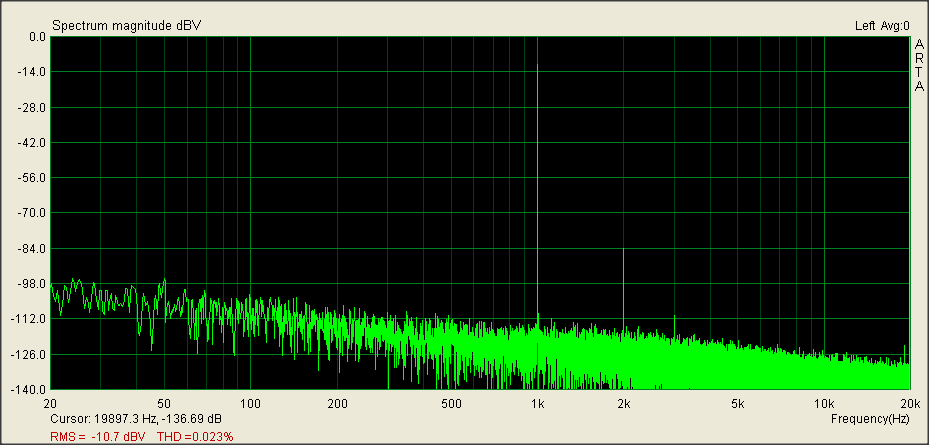Click the 'Spectrum magnitude dBV' title label
929x445 pixels.
point(126,25)
